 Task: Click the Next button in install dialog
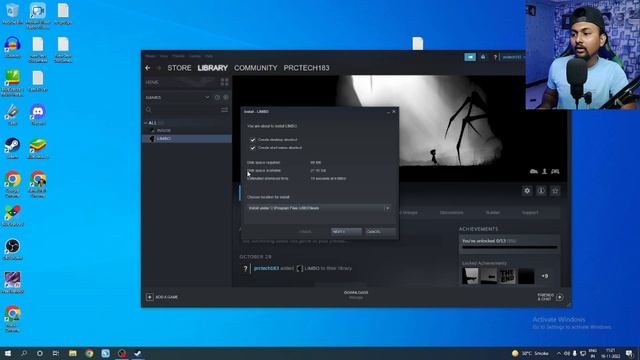[x=346, y=231]
